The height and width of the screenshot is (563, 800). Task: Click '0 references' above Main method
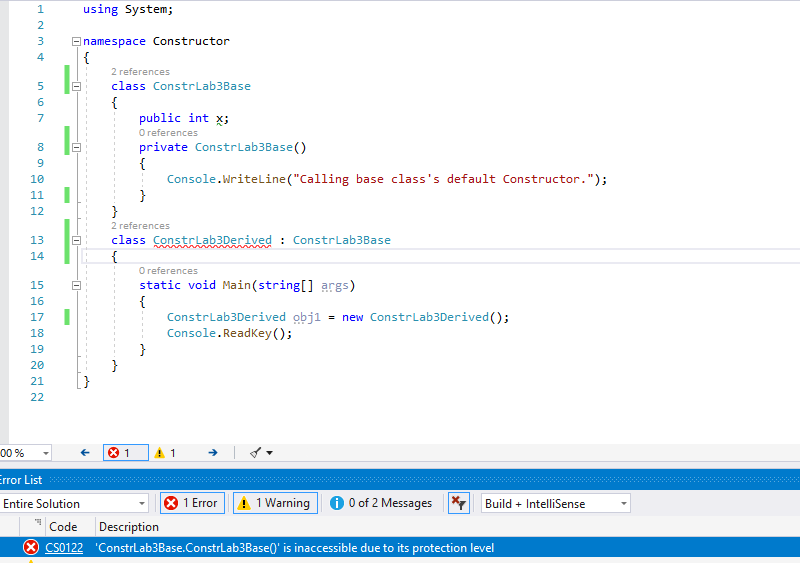(168, 271)
